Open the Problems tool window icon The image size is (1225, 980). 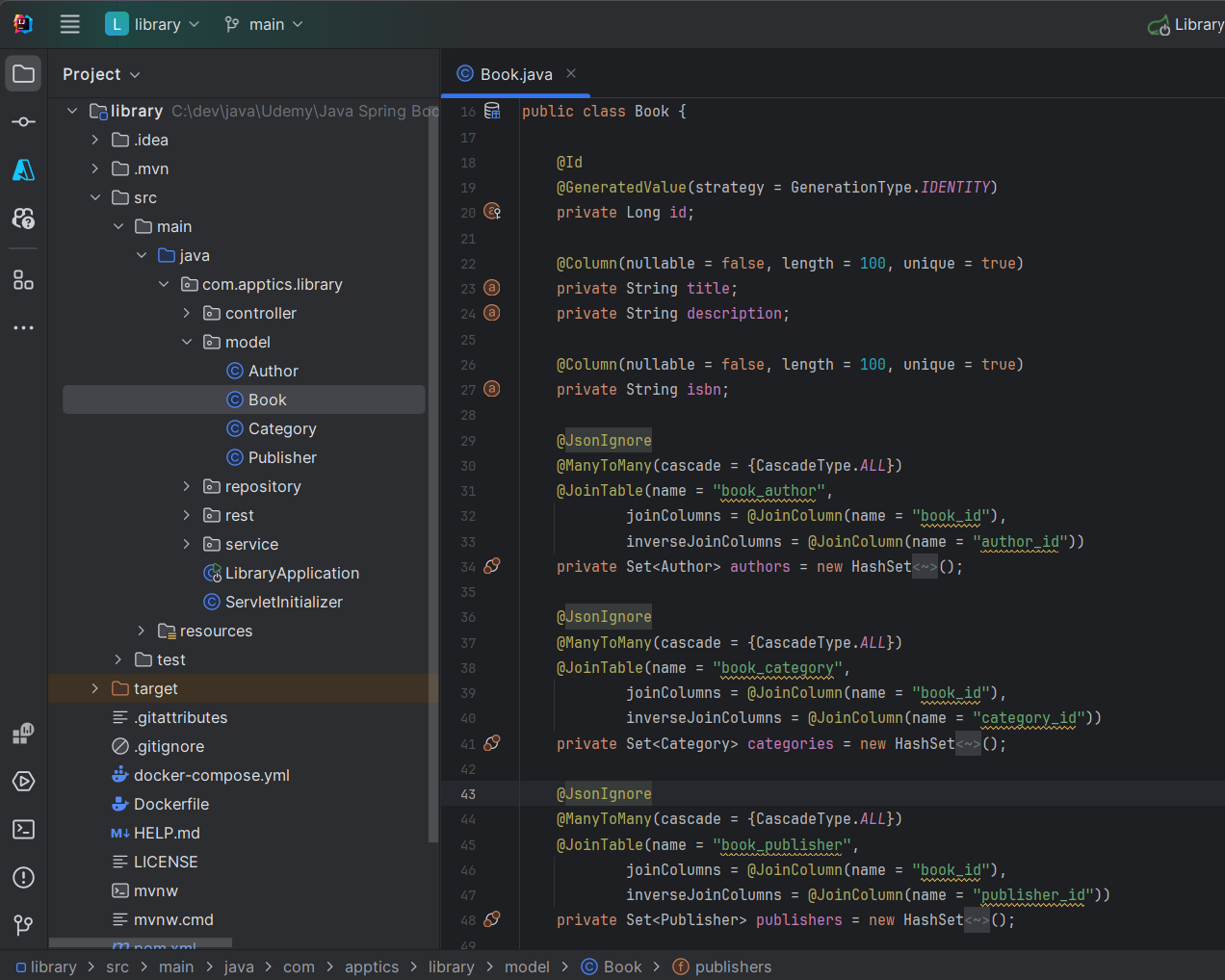click(24, 878)
